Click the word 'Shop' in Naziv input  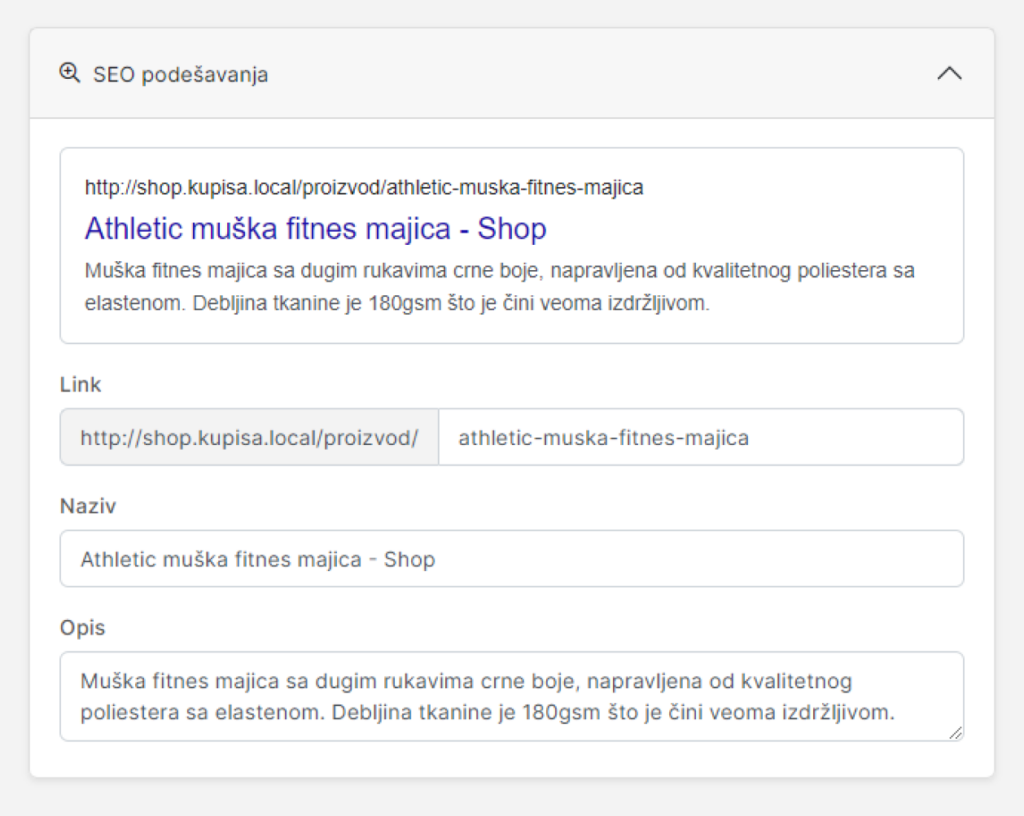click(409, 559)
